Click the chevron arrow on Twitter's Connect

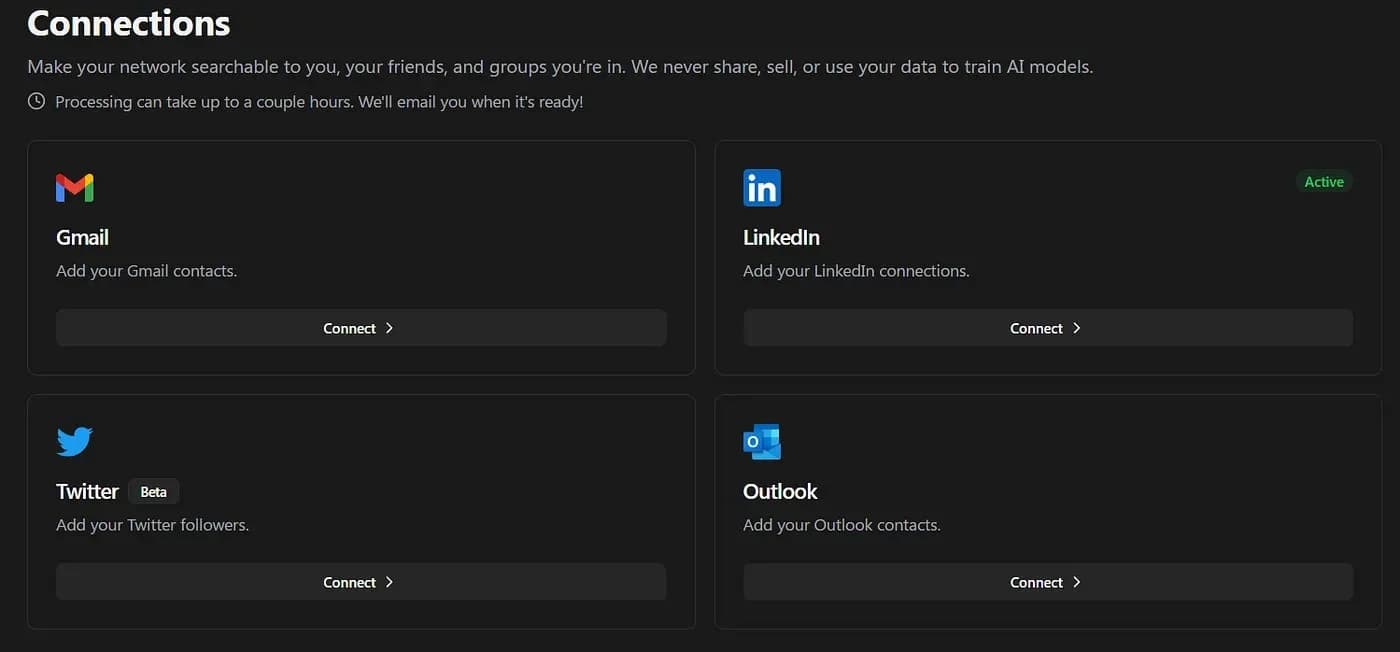pos(390,582)
